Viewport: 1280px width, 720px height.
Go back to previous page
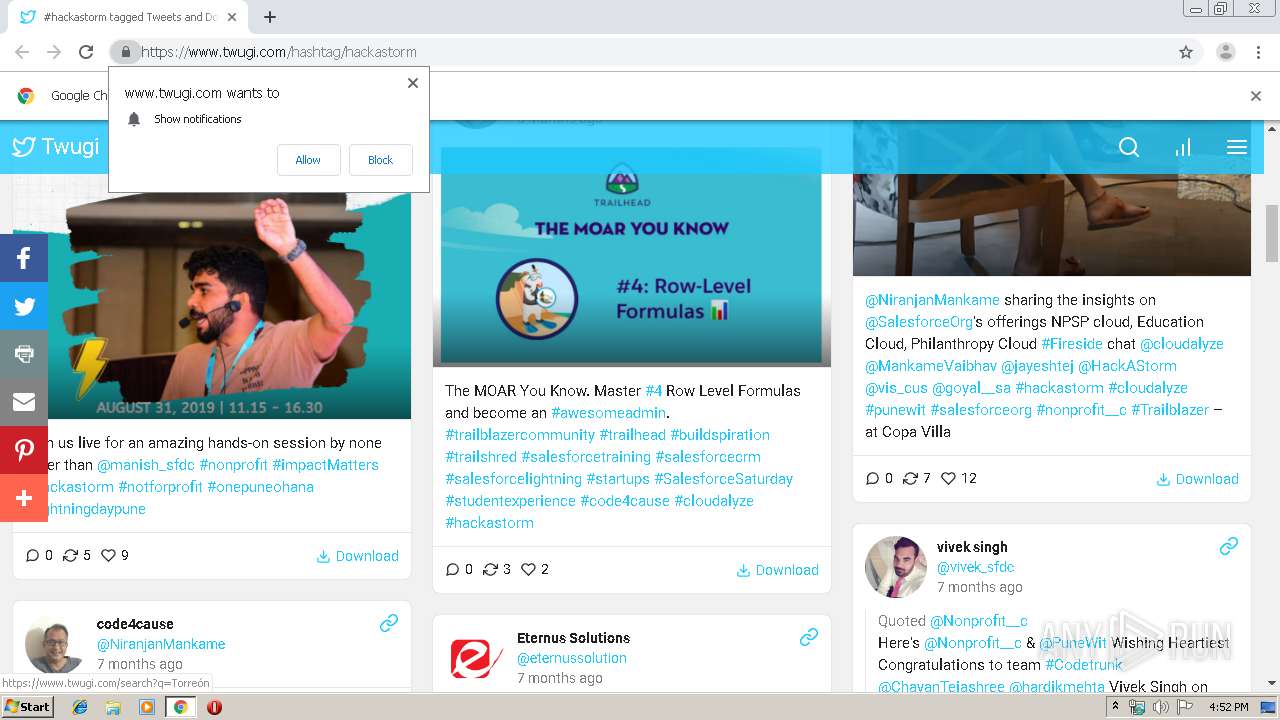click(x=22, y=52)
